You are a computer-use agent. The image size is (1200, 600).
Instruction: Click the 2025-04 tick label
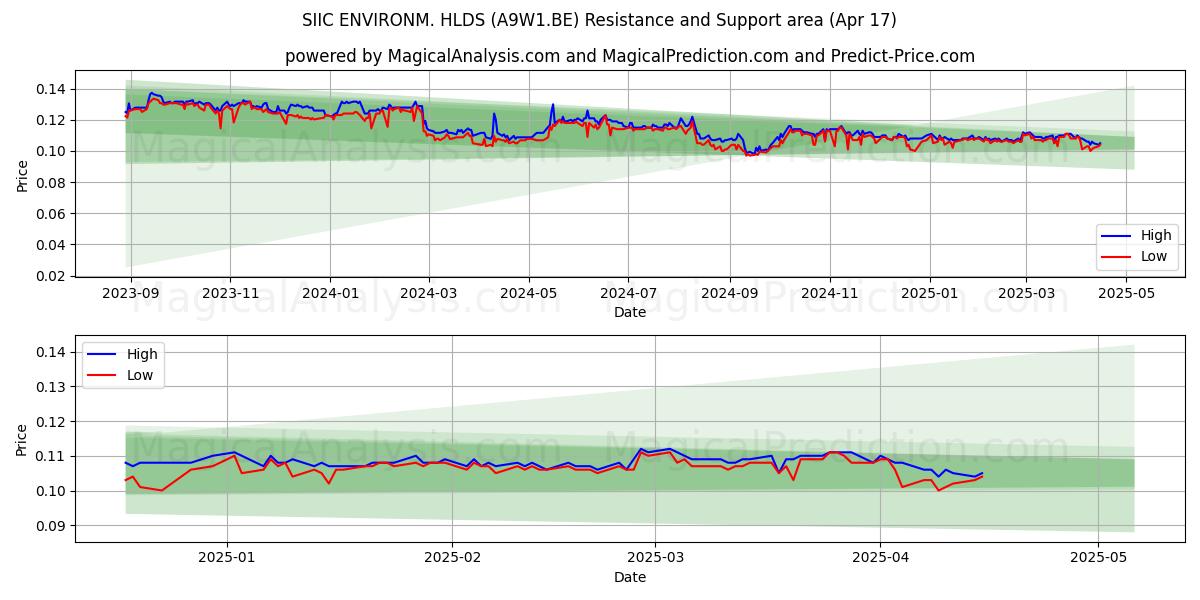[x=880, y=558]
